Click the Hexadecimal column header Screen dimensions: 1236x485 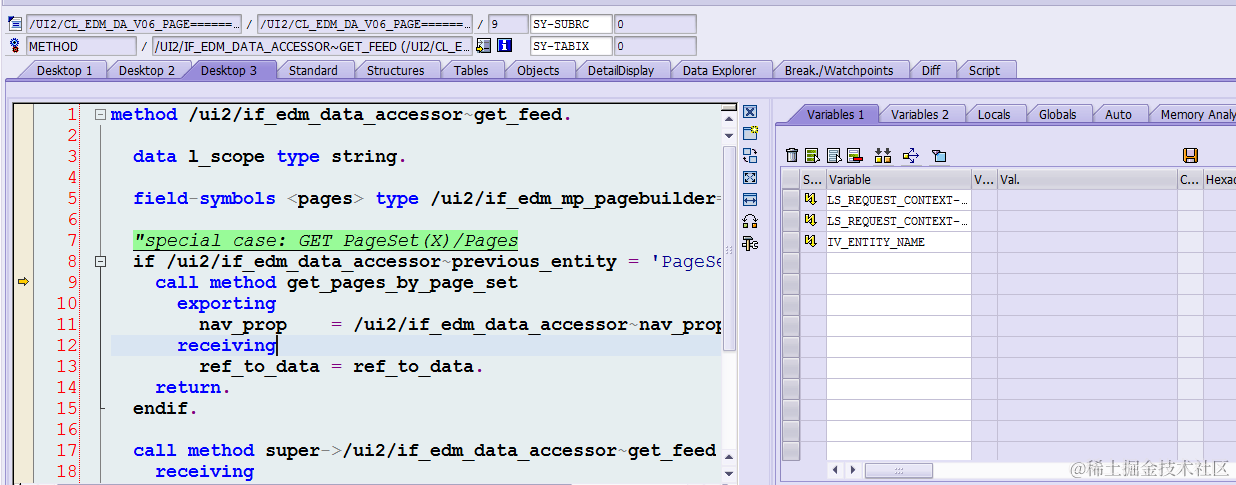click(x=1219, y=179)
